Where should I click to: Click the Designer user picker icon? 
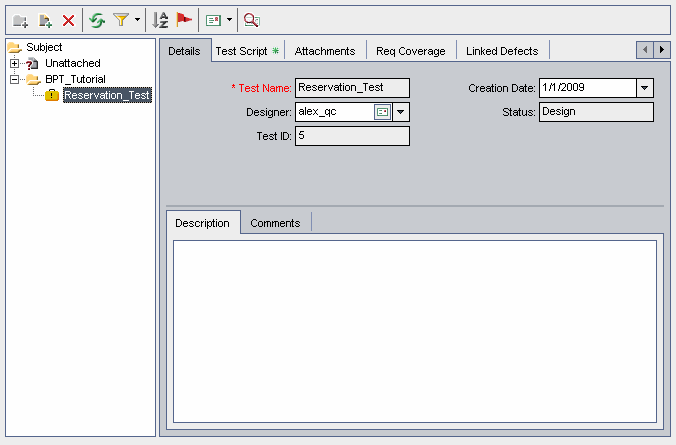tap(382, 112)
